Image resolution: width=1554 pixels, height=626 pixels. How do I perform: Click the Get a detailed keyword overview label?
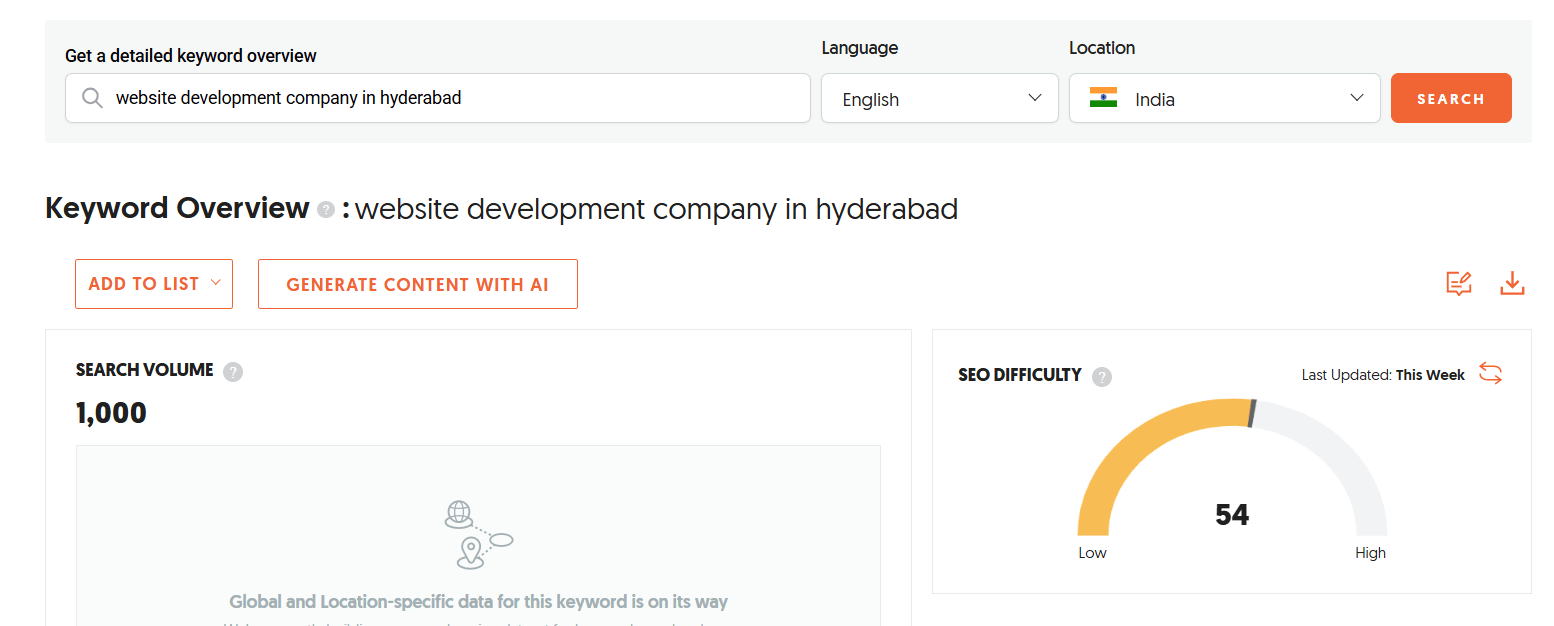[x=191, y=56]
